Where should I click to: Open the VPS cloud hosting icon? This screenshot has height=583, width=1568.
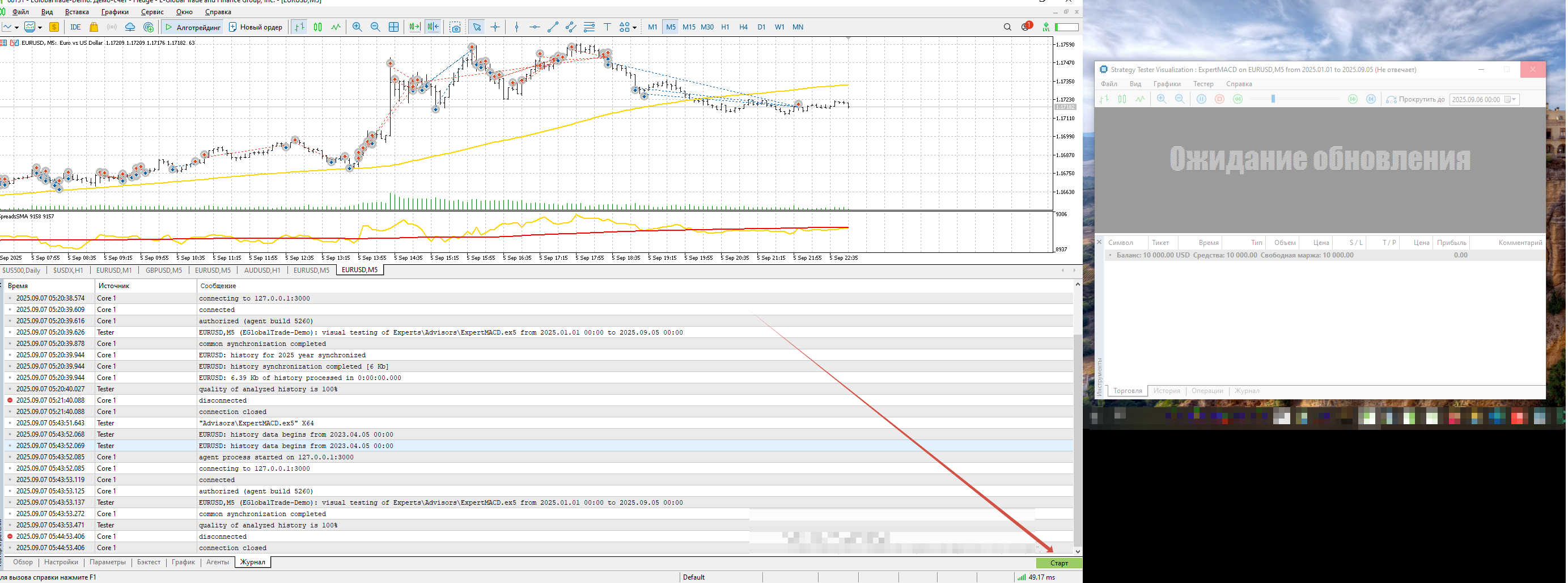coord(130,27)
